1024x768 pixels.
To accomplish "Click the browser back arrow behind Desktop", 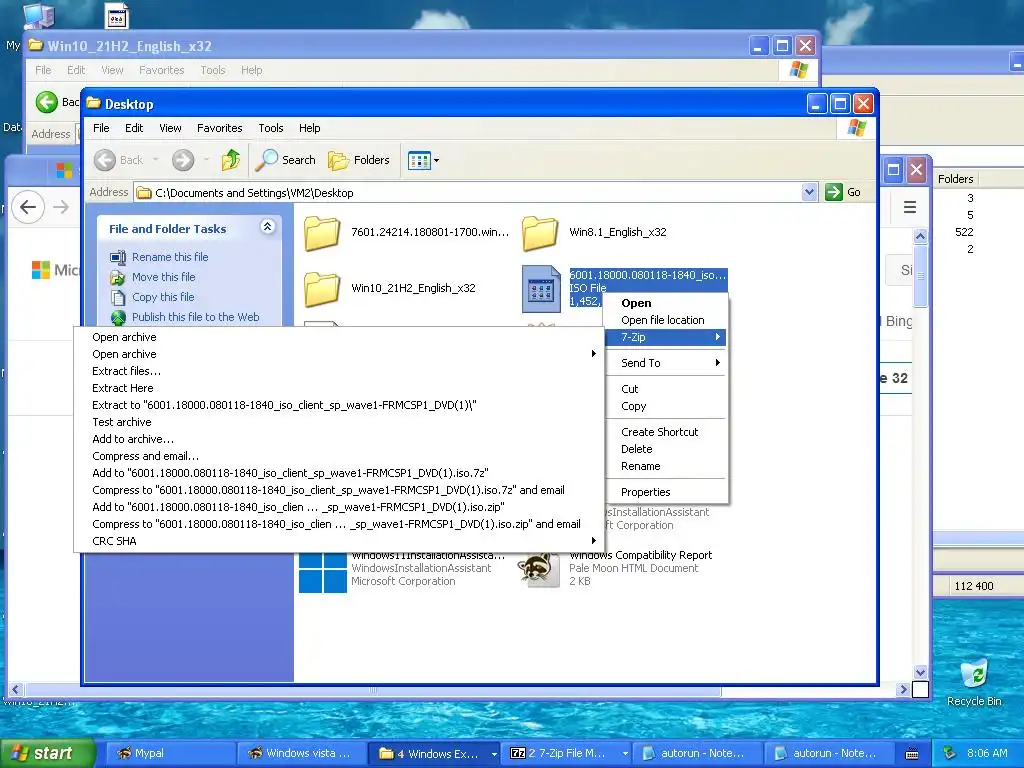I will coord(28,208).
